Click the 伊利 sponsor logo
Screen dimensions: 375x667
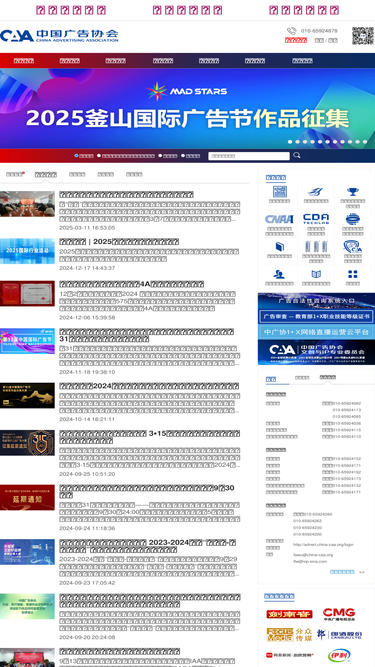coord(339,655)
